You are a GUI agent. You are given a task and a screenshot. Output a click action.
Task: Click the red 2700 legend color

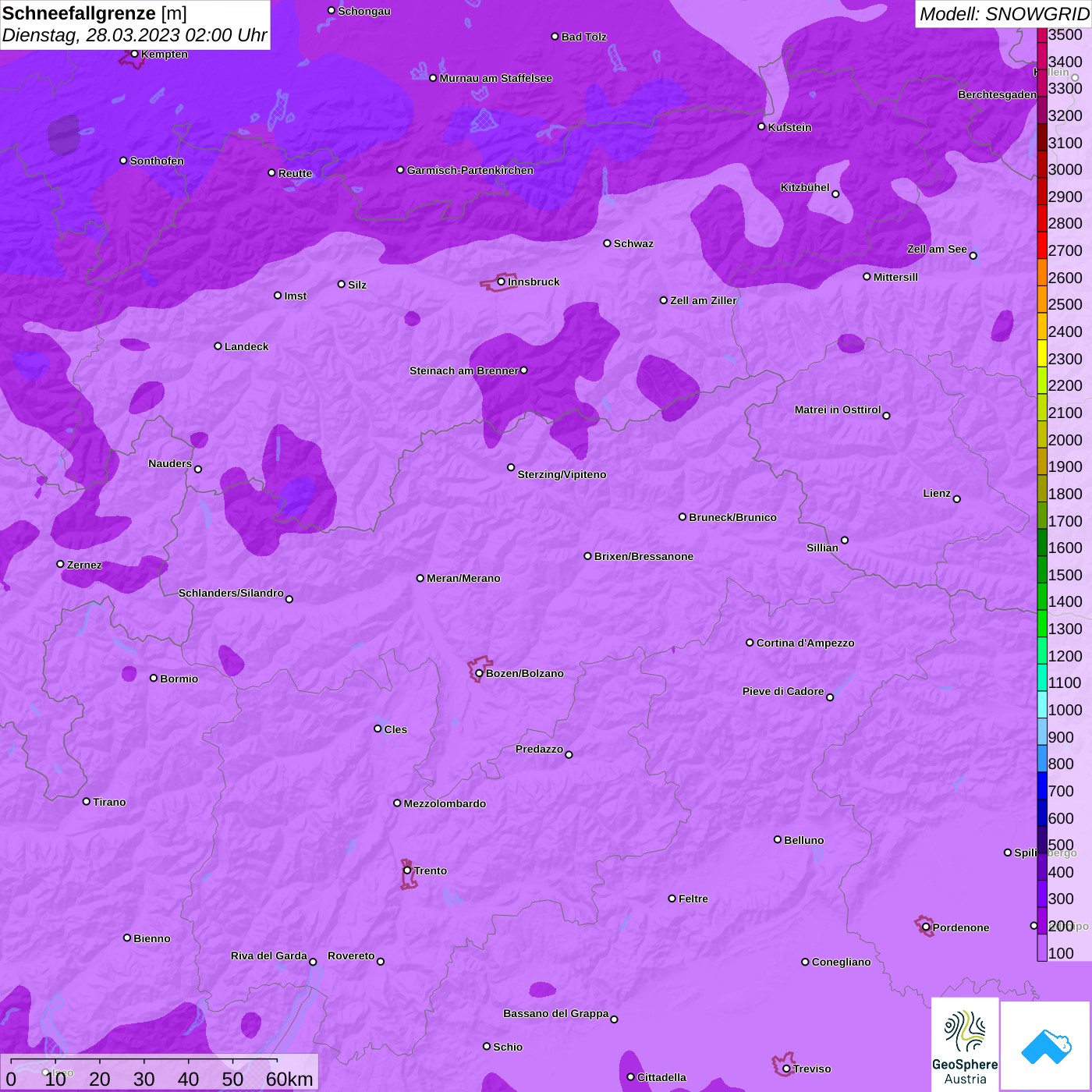pyautogui.click(x=1042, y=245)
